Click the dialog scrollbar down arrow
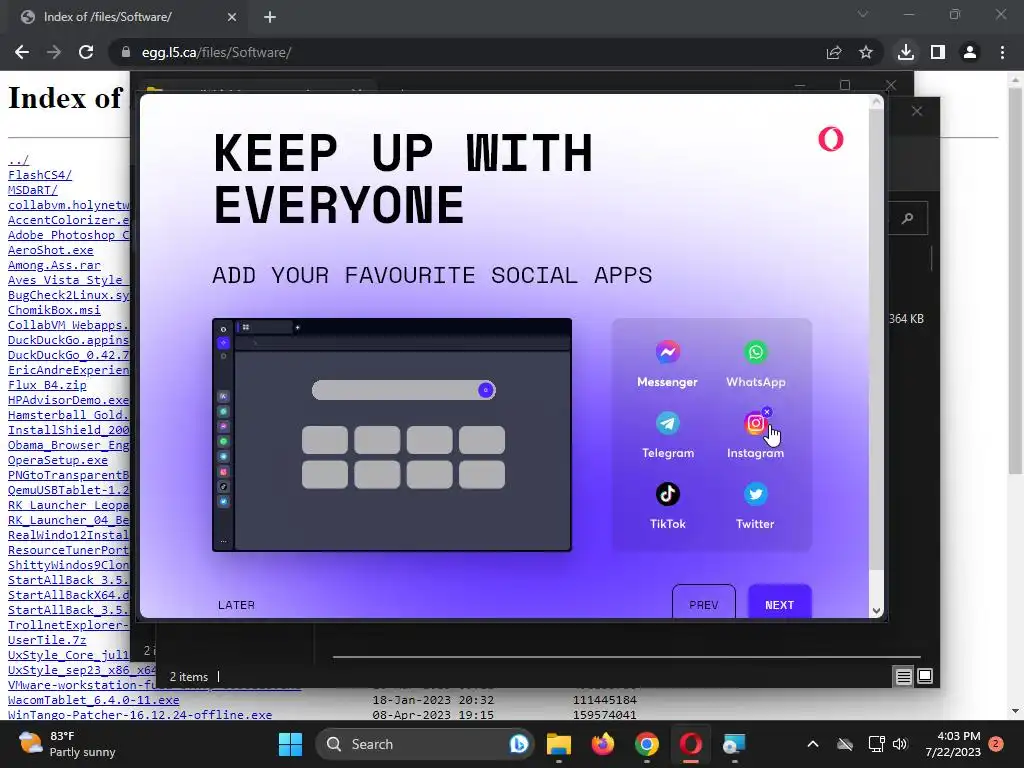Screen dimensions: 1024x768 pos(876,611)
